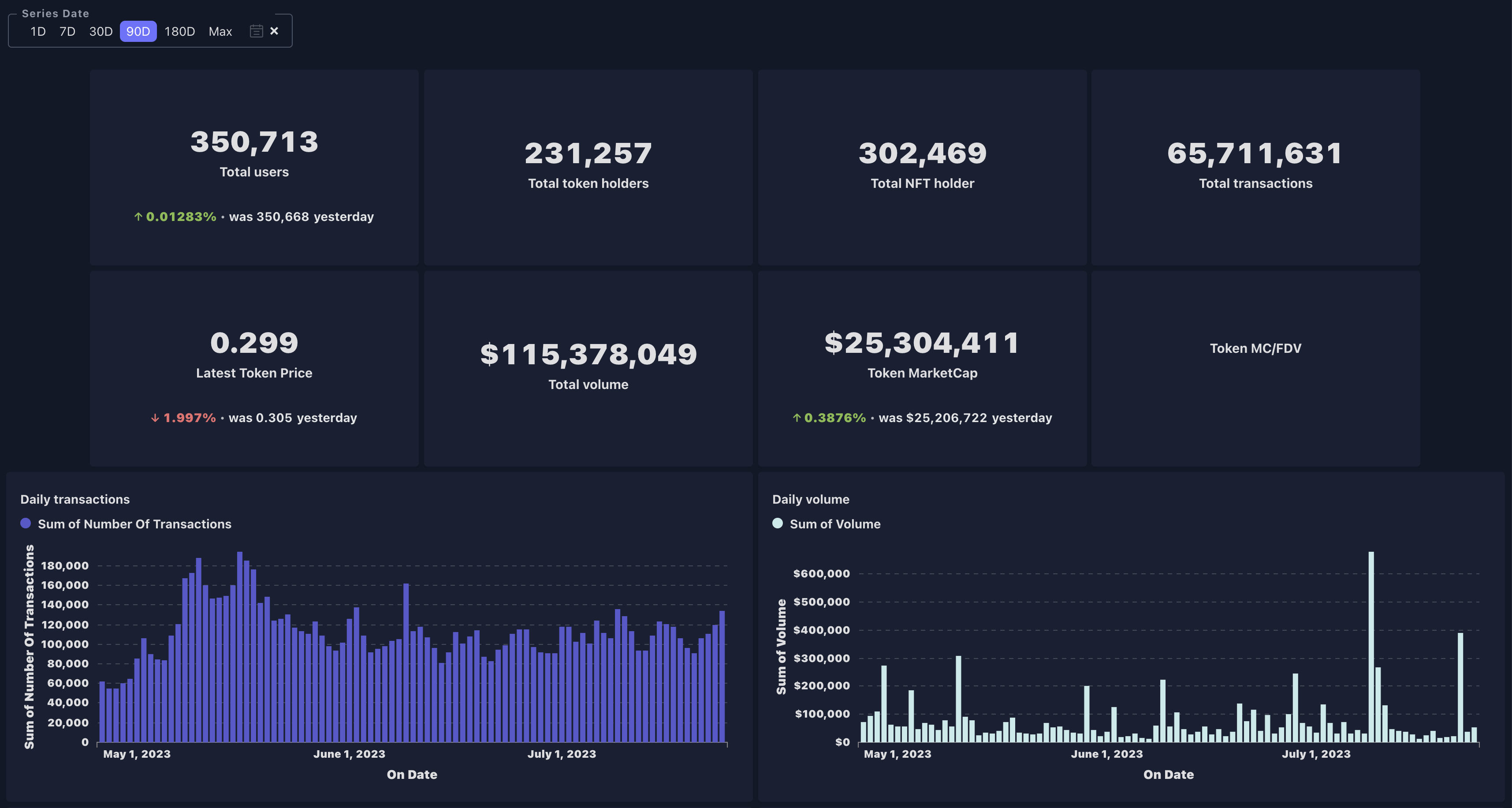
Task: Switch to the 180D date range
Action: click(x=179, y=32)
